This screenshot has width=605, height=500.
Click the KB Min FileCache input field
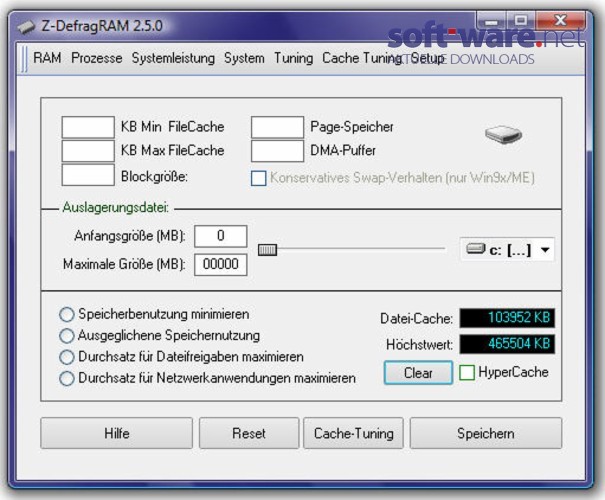pyautogui.click(x=88, y=127)
